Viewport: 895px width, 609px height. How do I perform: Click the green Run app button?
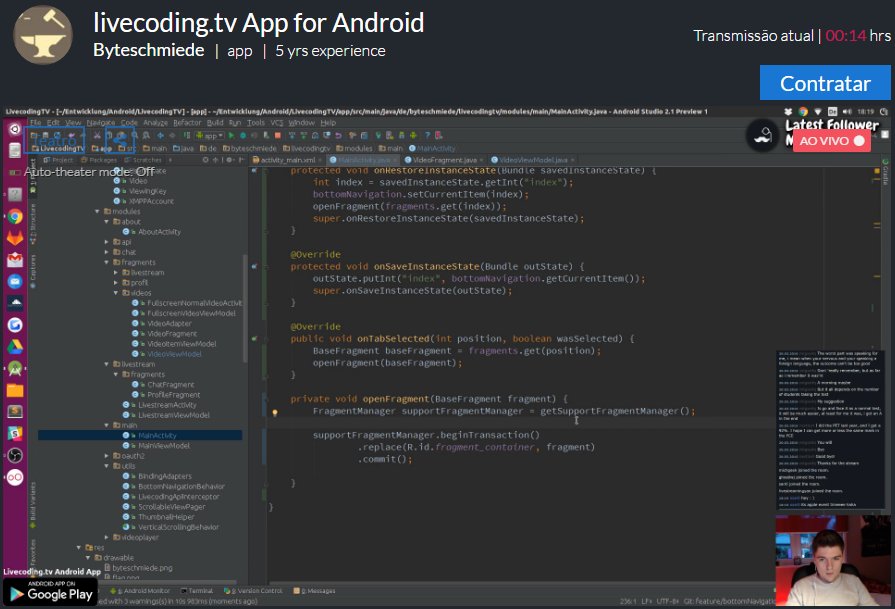[231, 135]
